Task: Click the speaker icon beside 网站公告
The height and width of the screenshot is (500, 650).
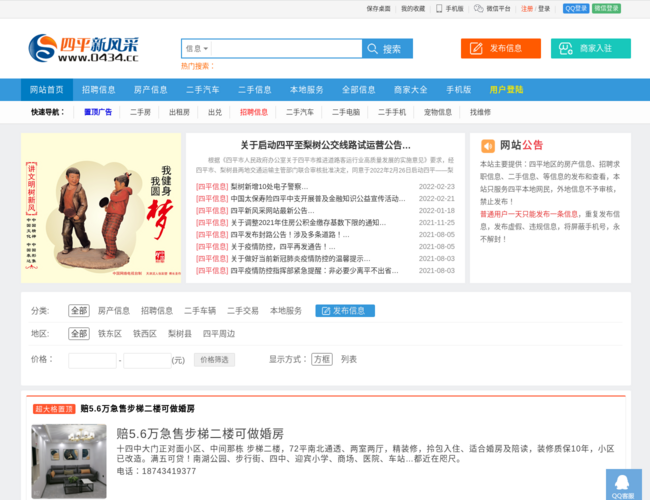Action: pyautogui.click(x=488, y=146)
